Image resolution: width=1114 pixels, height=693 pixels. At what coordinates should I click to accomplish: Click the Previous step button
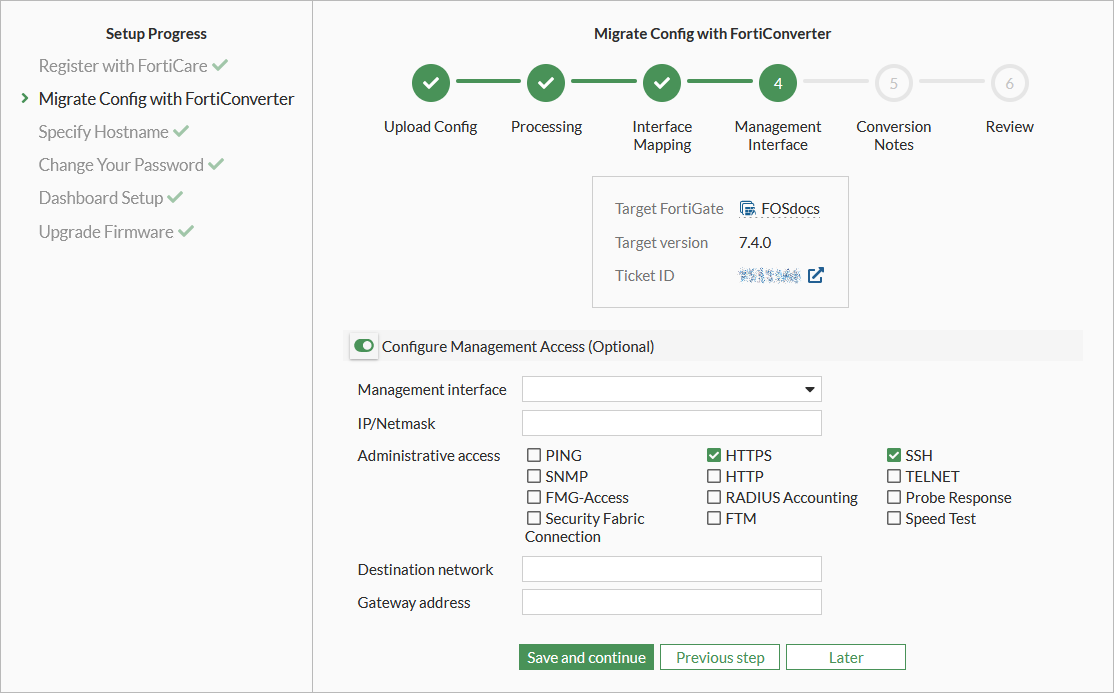coord(720,657)
